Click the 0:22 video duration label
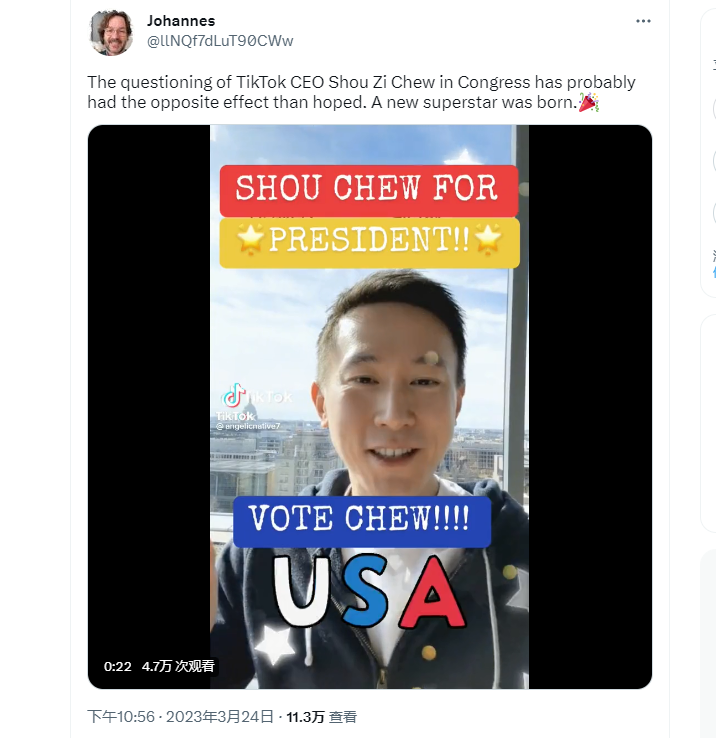Screen dimensions: 716x738 click(x=117, y=666)
